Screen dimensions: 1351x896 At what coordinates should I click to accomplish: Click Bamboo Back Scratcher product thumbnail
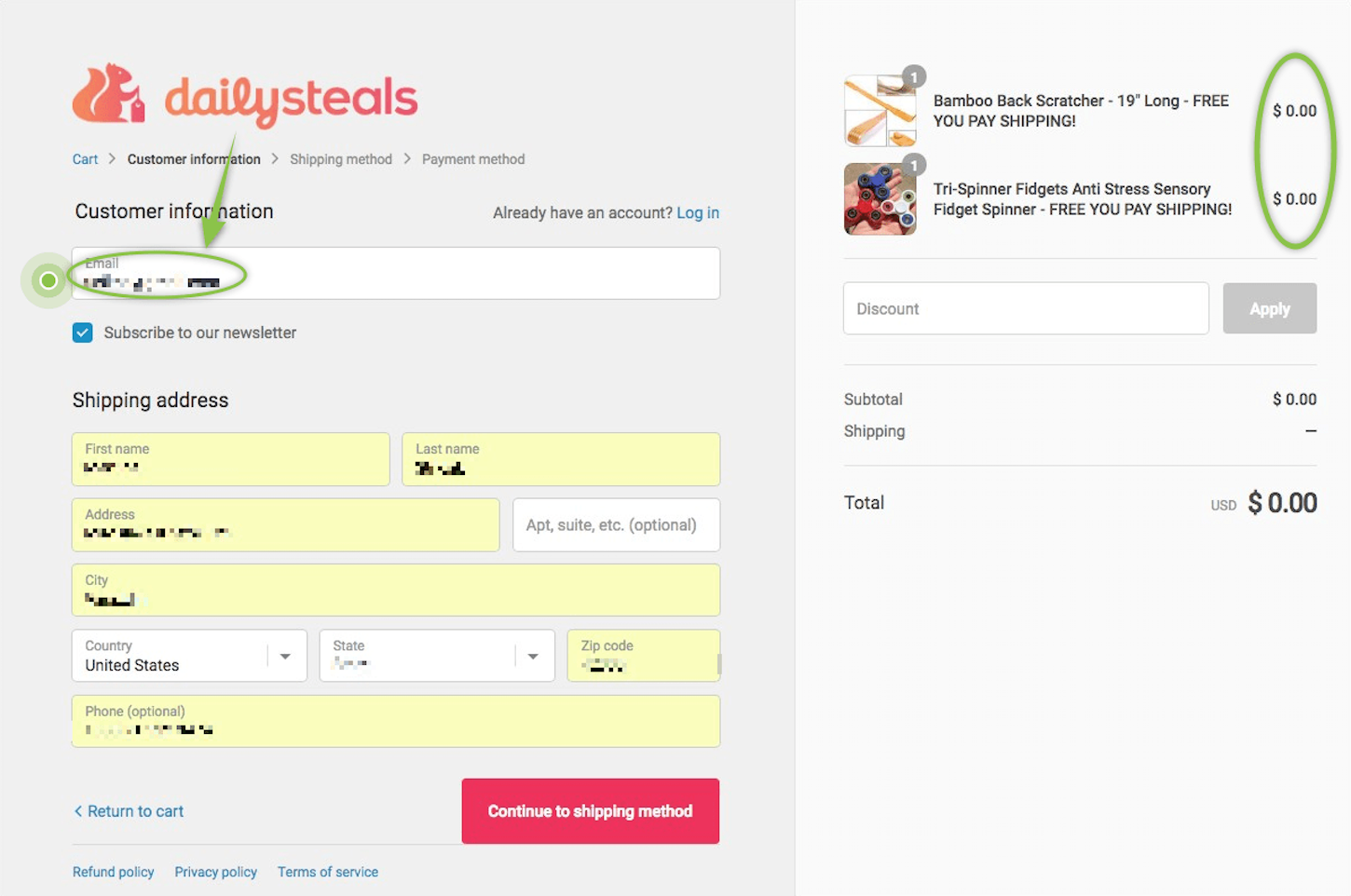(x=880, y=111)
